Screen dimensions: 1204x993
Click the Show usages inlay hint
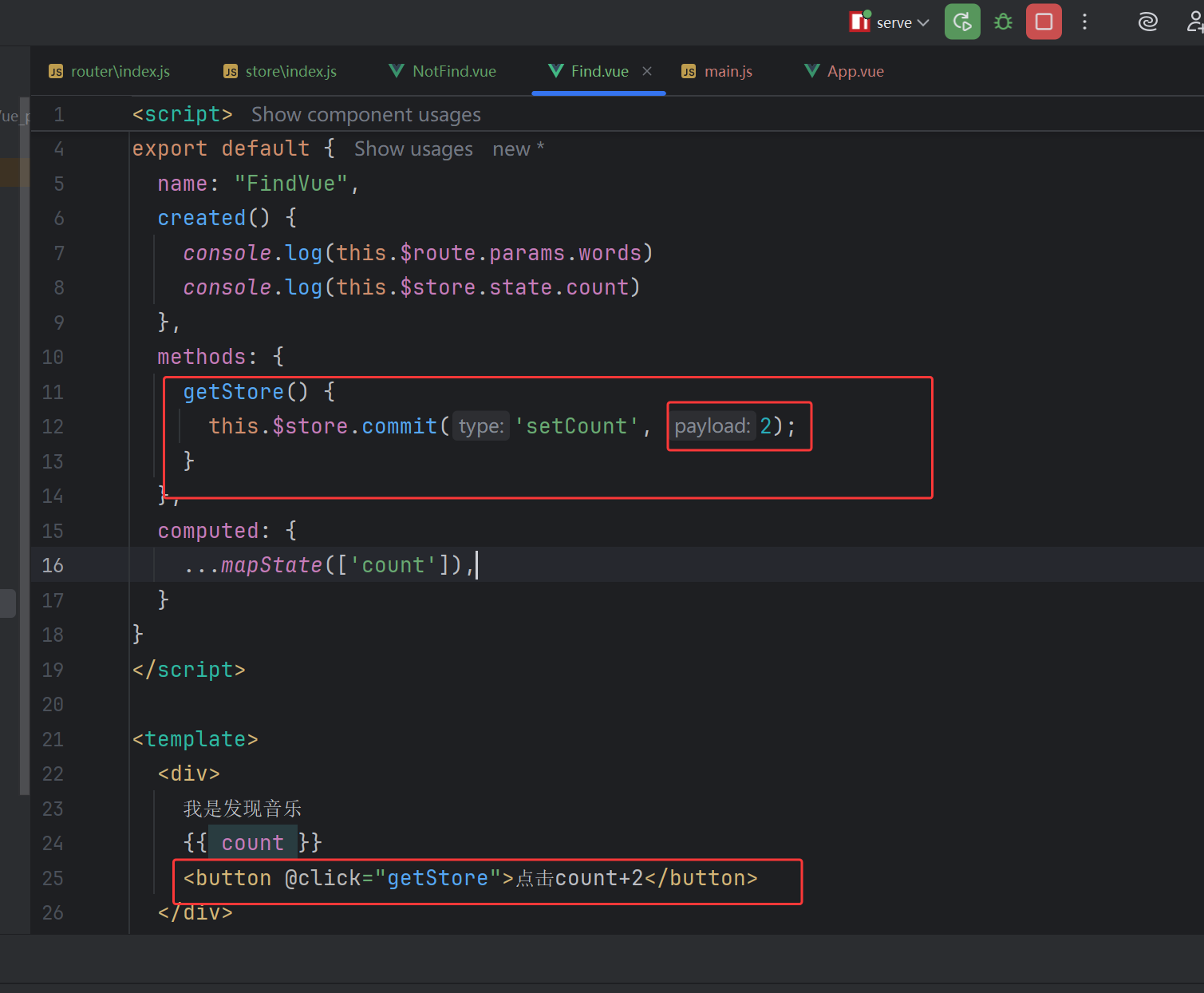413,149
